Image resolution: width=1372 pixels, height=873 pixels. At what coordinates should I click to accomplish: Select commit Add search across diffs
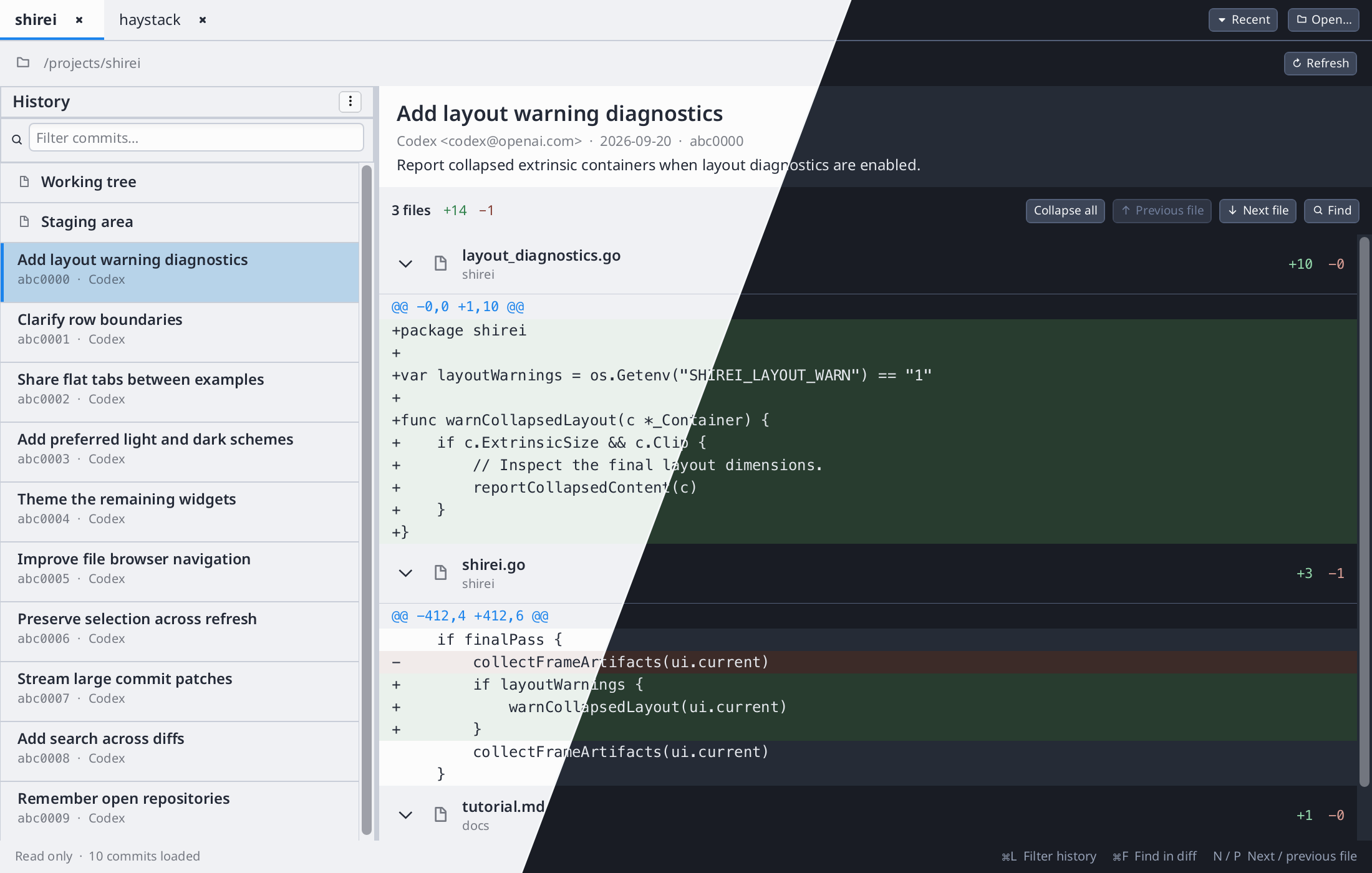(x=180, y=751)
